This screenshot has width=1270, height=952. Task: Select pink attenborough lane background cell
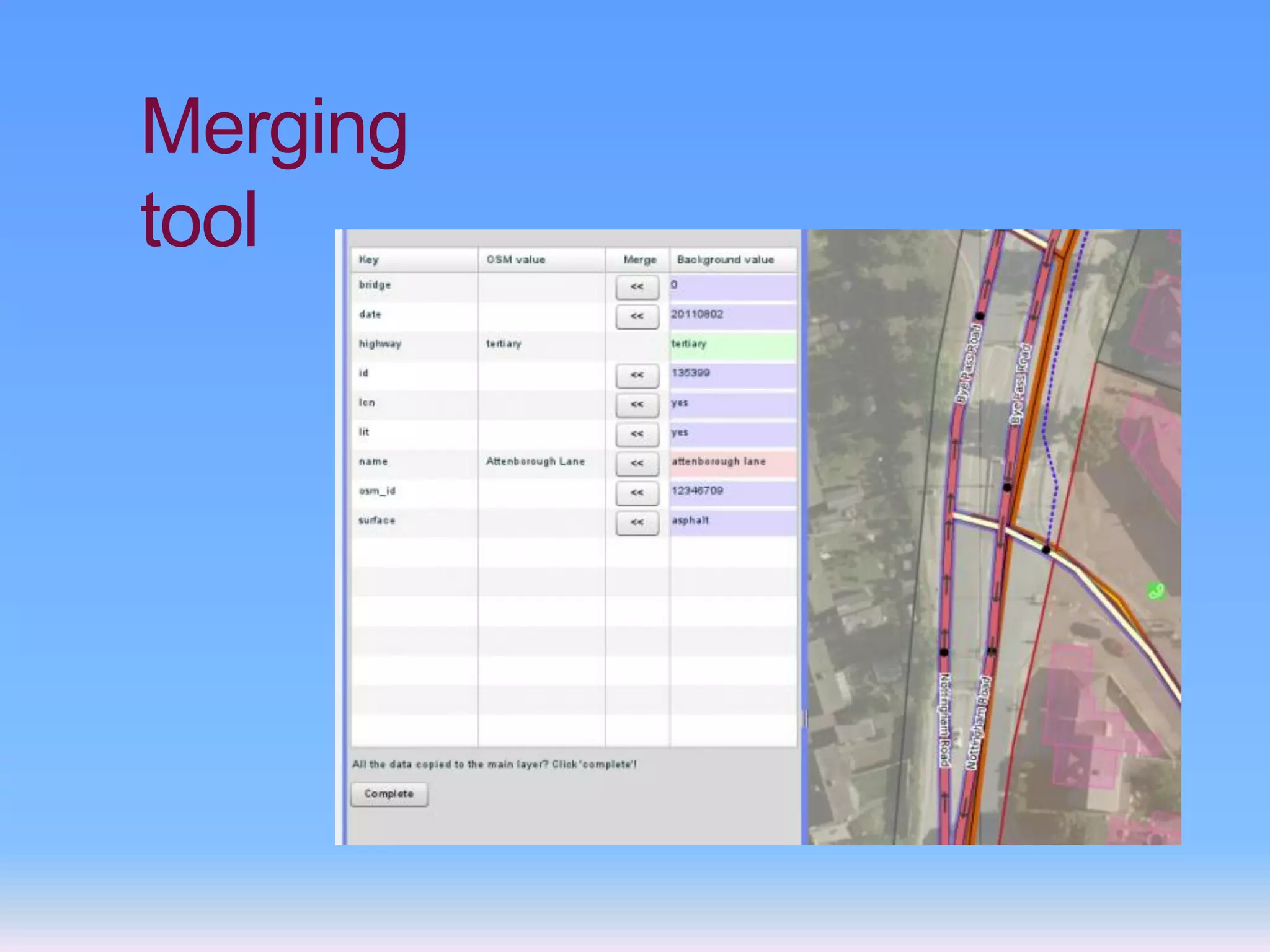pos(732,462)
